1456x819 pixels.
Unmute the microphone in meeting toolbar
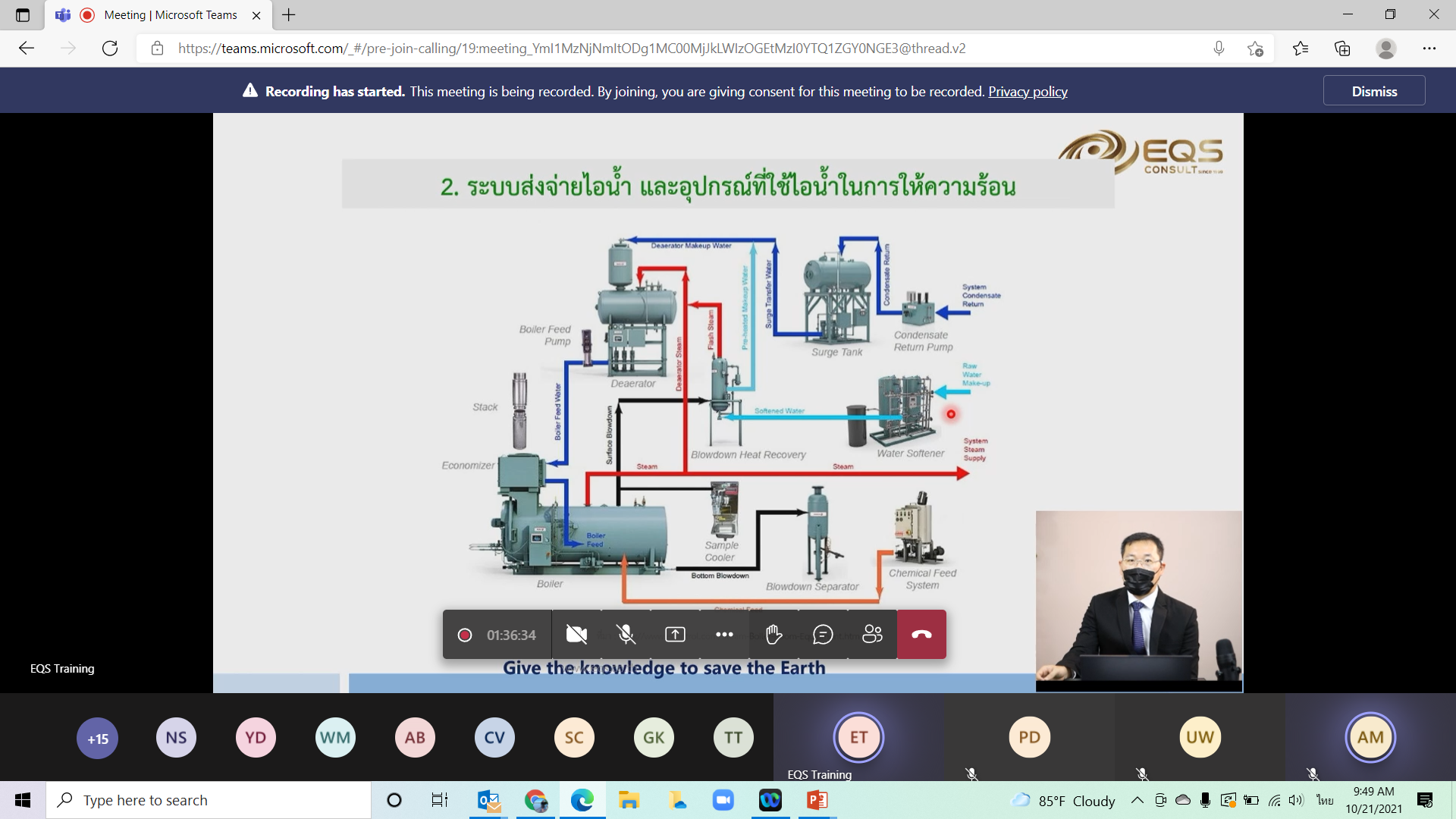626,635
